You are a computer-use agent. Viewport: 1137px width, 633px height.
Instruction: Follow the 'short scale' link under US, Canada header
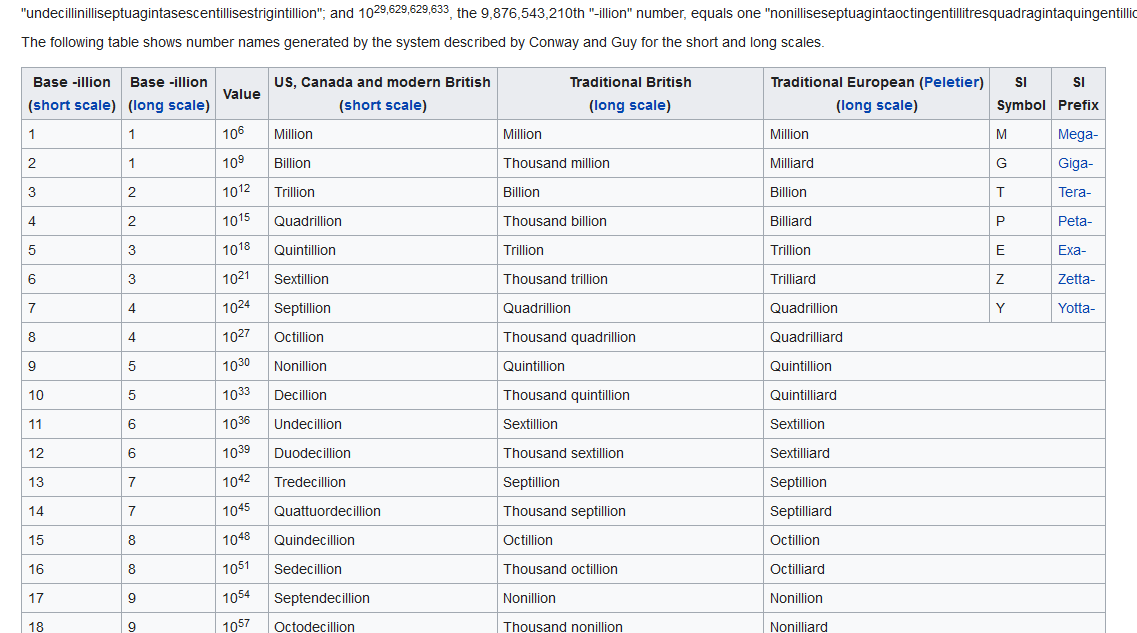point(383,105)
